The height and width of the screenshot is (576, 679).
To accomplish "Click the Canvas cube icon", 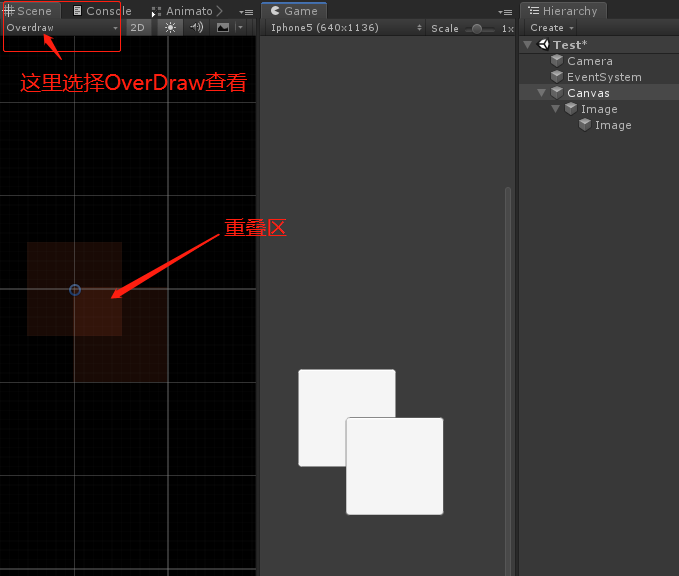I will tap(557, 92).
